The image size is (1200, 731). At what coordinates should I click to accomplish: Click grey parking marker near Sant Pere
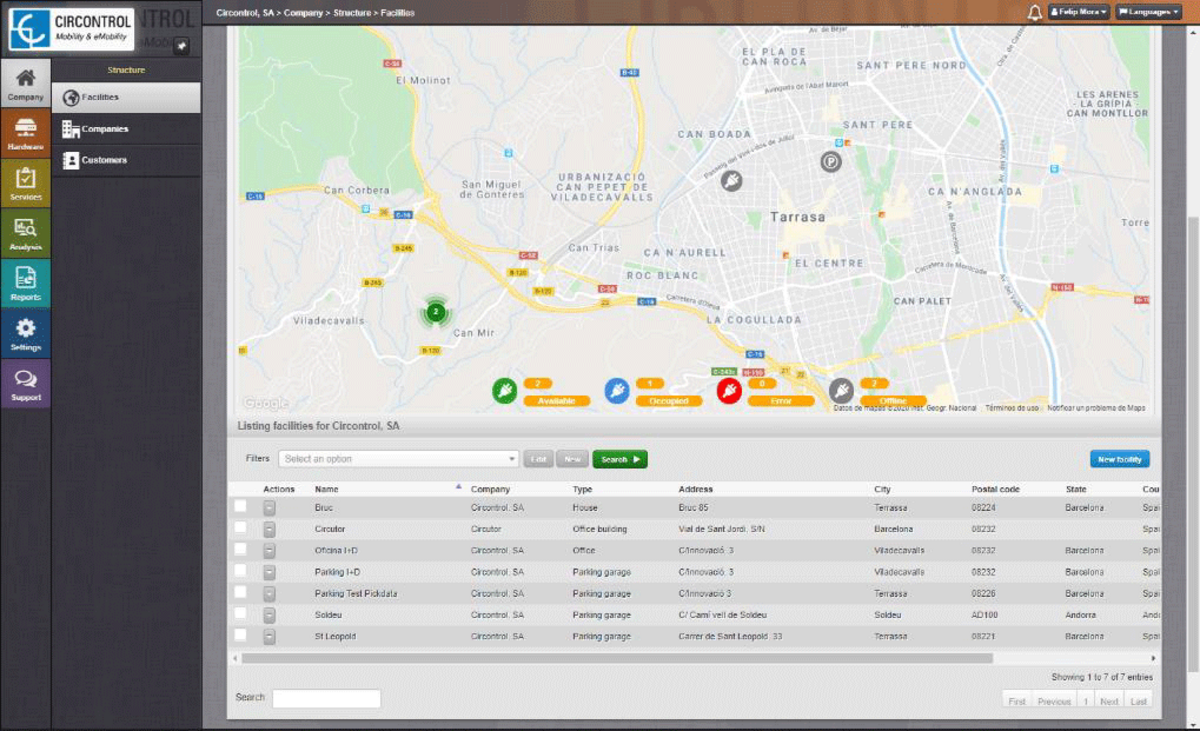point(830,161)
